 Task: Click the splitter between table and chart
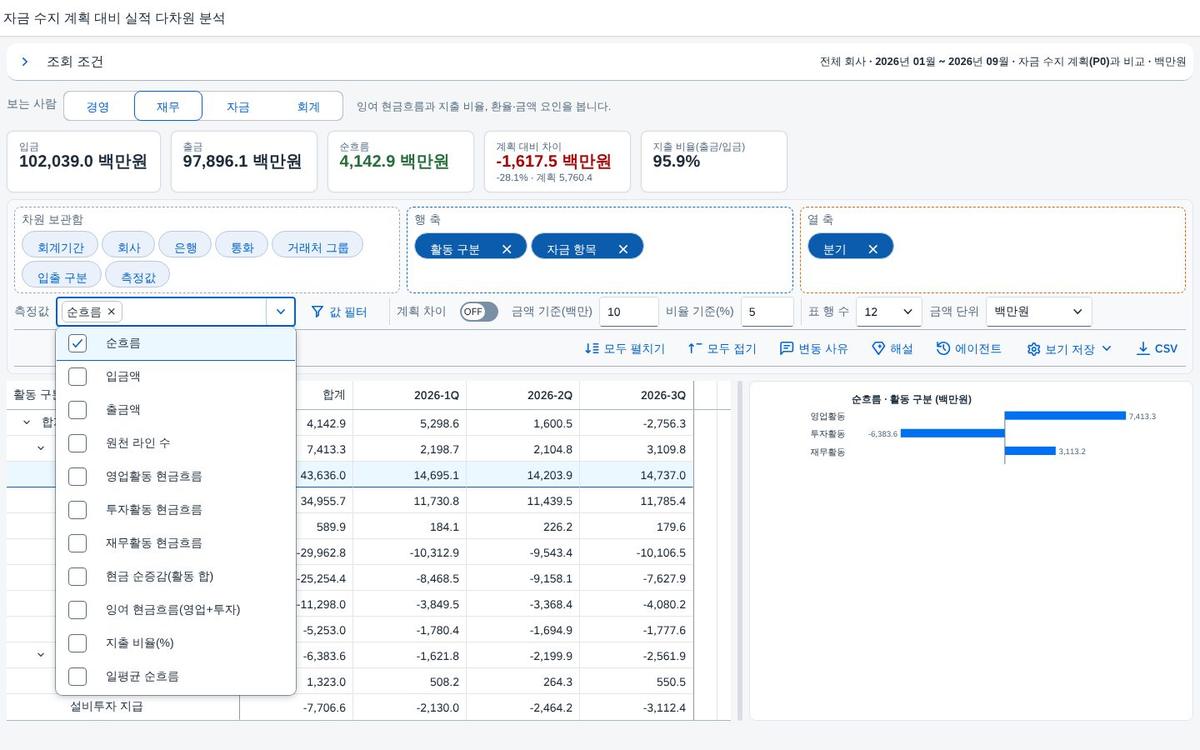tap(740, 550)
